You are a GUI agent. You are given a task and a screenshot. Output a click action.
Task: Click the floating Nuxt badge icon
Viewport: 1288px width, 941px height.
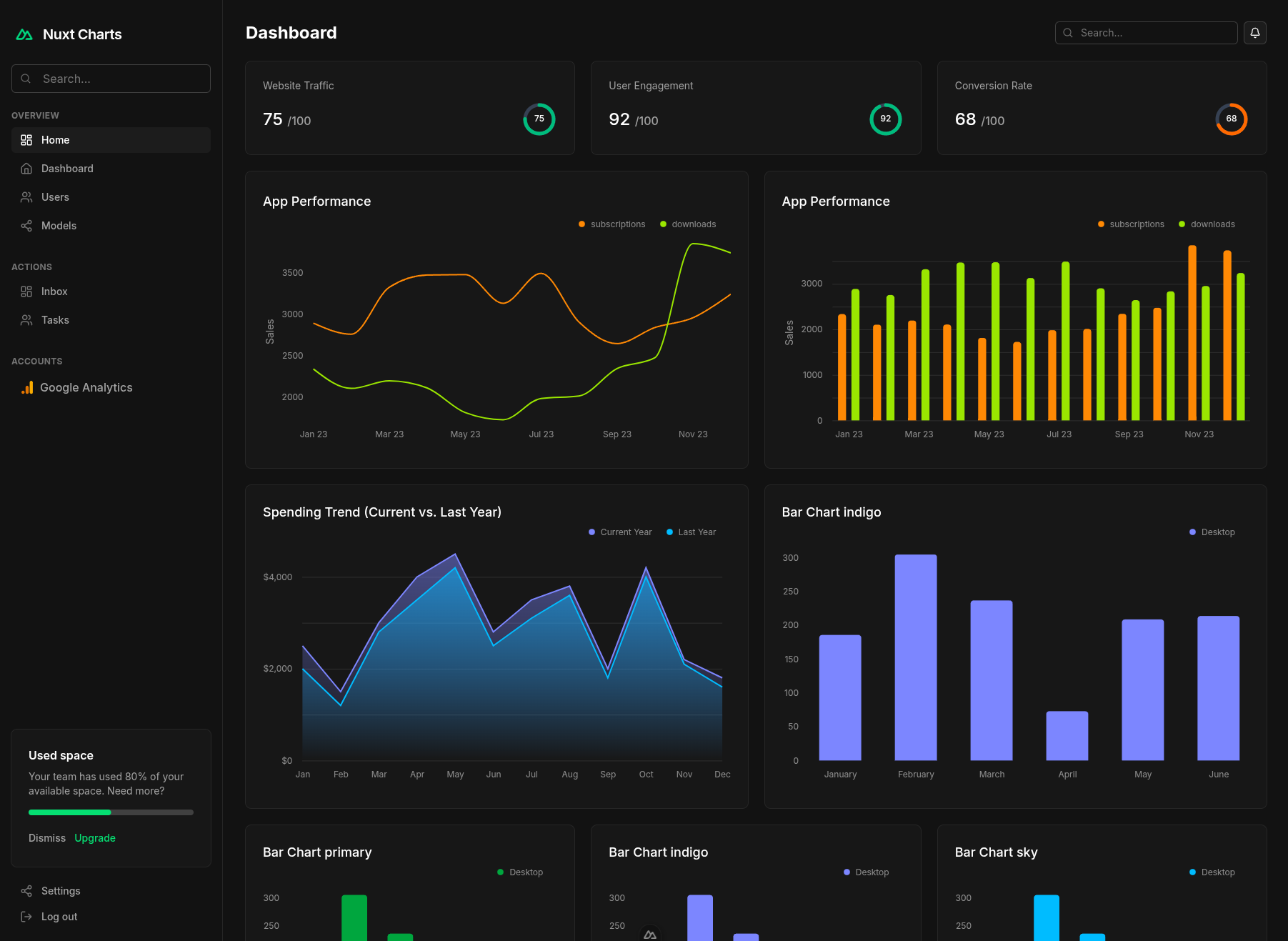coord(650,934)
